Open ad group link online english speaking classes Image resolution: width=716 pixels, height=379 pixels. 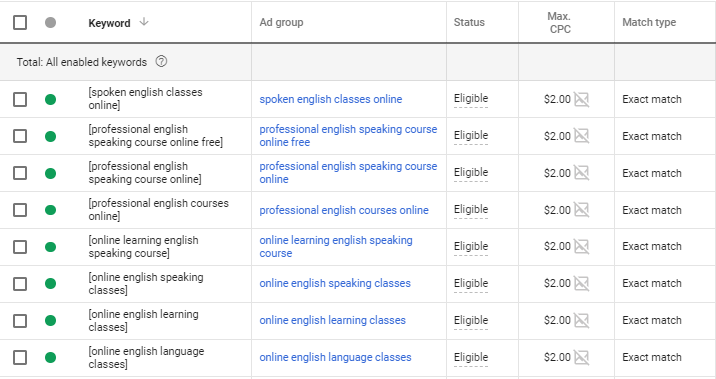(335, 283)
